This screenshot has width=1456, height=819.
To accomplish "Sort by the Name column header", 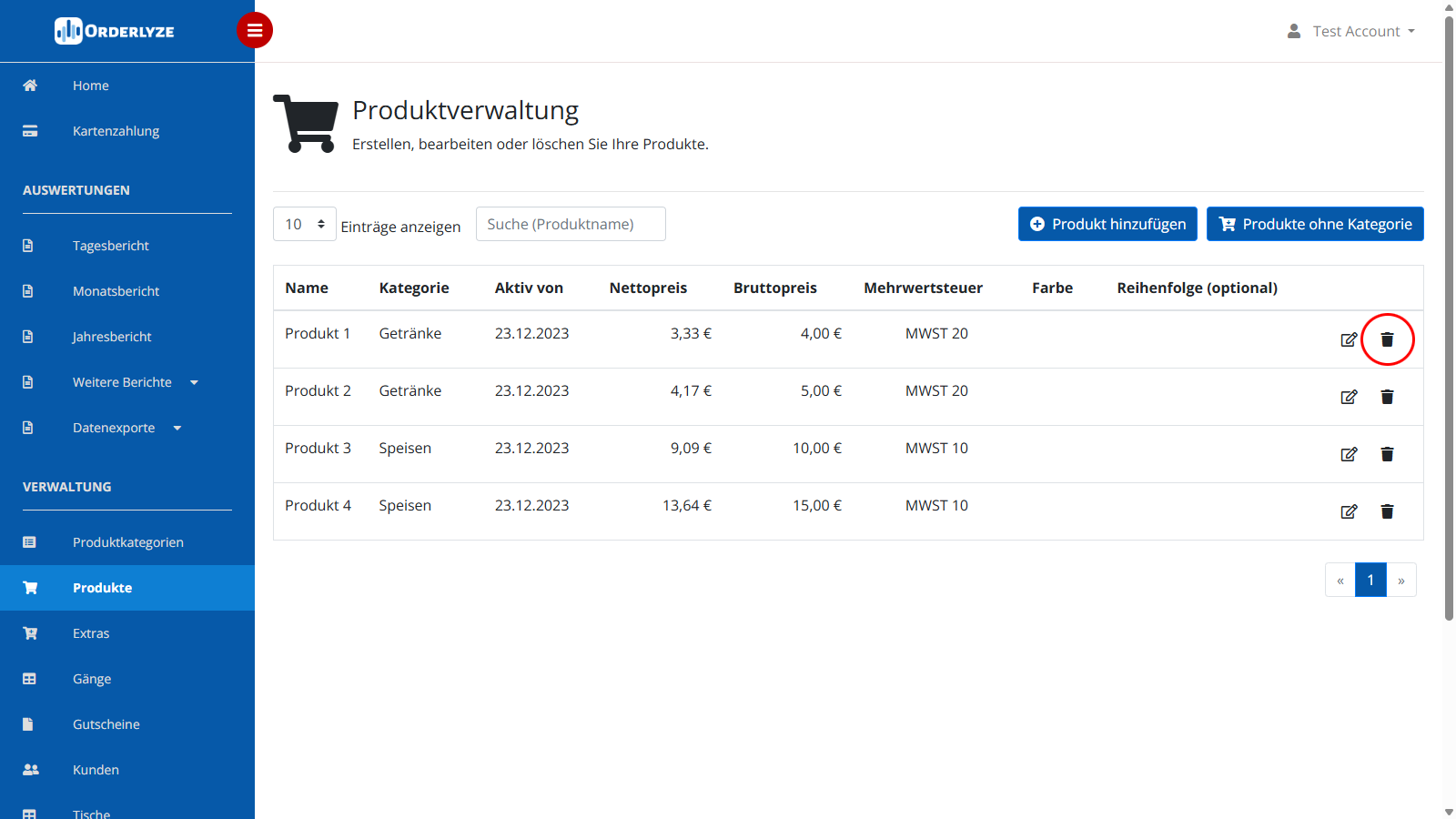I will click(307, 288).
